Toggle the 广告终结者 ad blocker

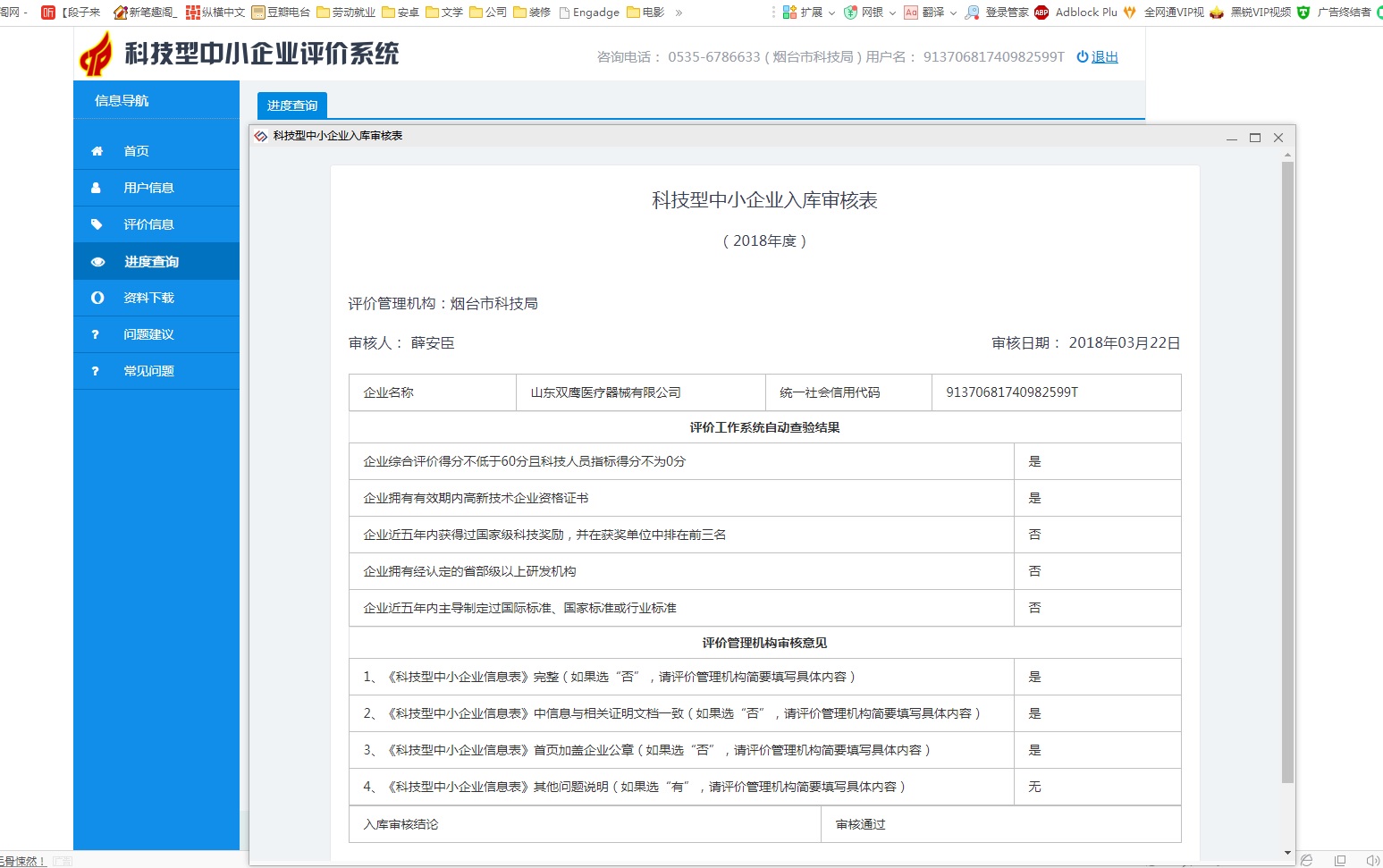(1303, 13)
